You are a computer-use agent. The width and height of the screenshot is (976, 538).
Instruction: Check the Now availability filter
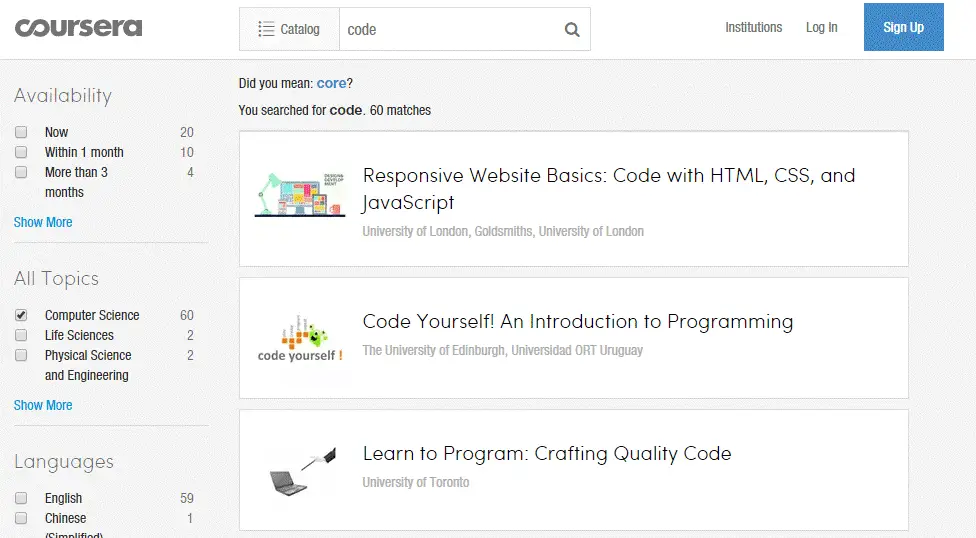tap(21, 132)
